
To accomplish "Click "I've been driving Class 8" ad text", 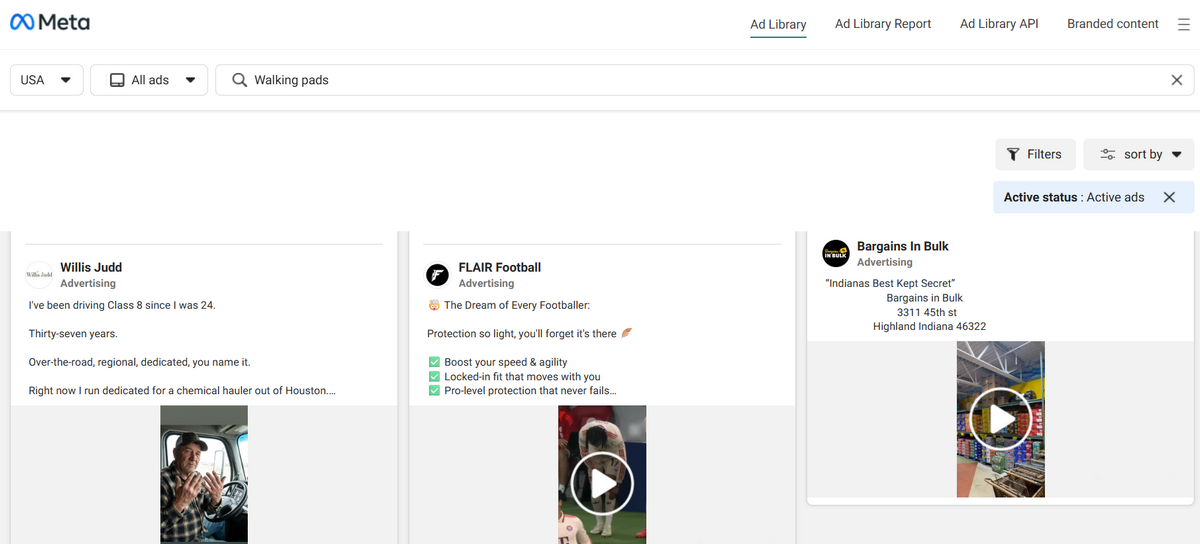I will click(x=122, y=305).
